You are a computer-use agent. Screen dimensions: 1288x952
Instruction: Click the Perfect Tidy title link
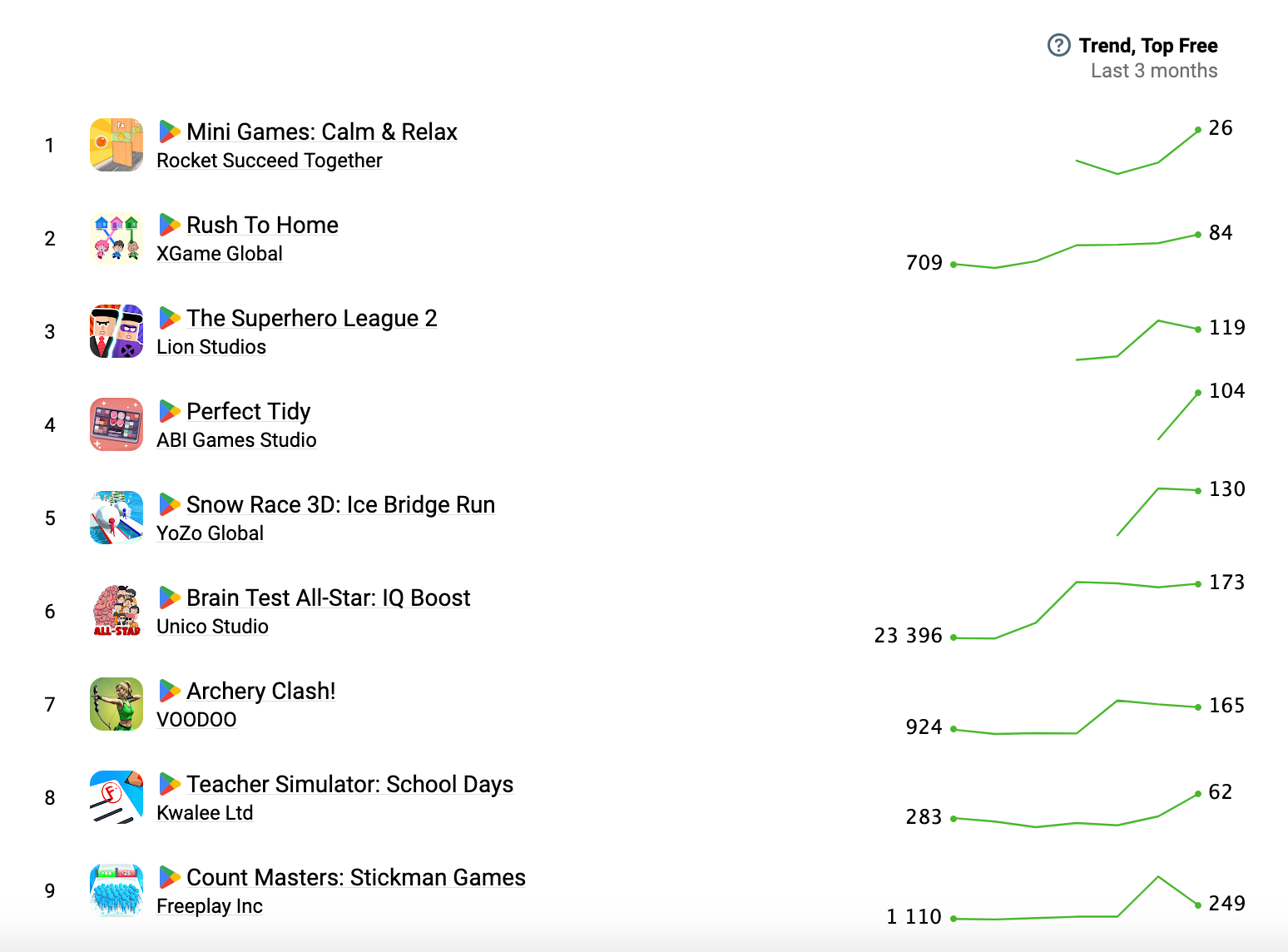click(249, 411)
